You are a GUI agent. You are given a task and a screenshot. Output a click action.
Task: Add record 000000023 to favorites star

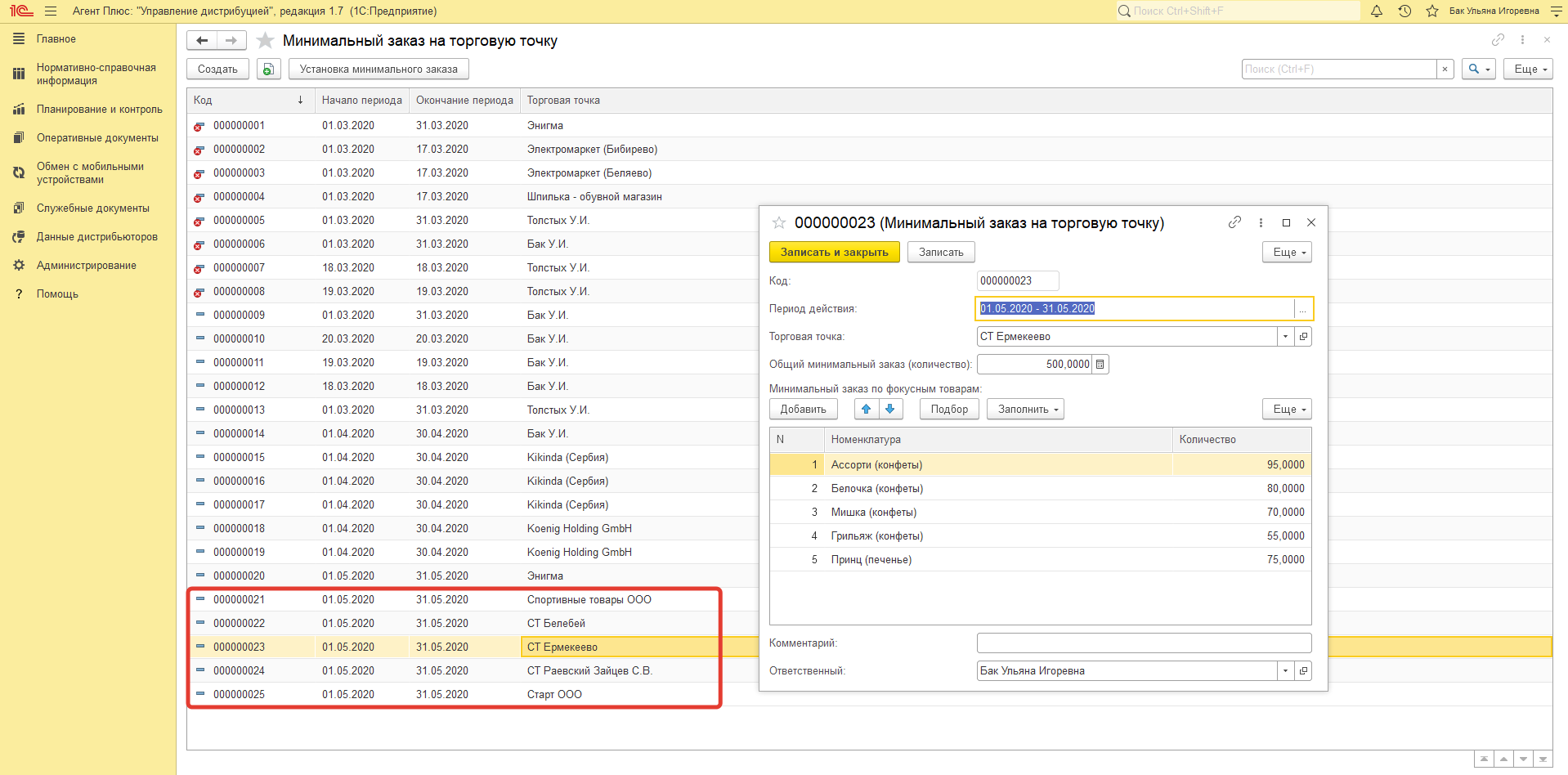tap(779, 222)
